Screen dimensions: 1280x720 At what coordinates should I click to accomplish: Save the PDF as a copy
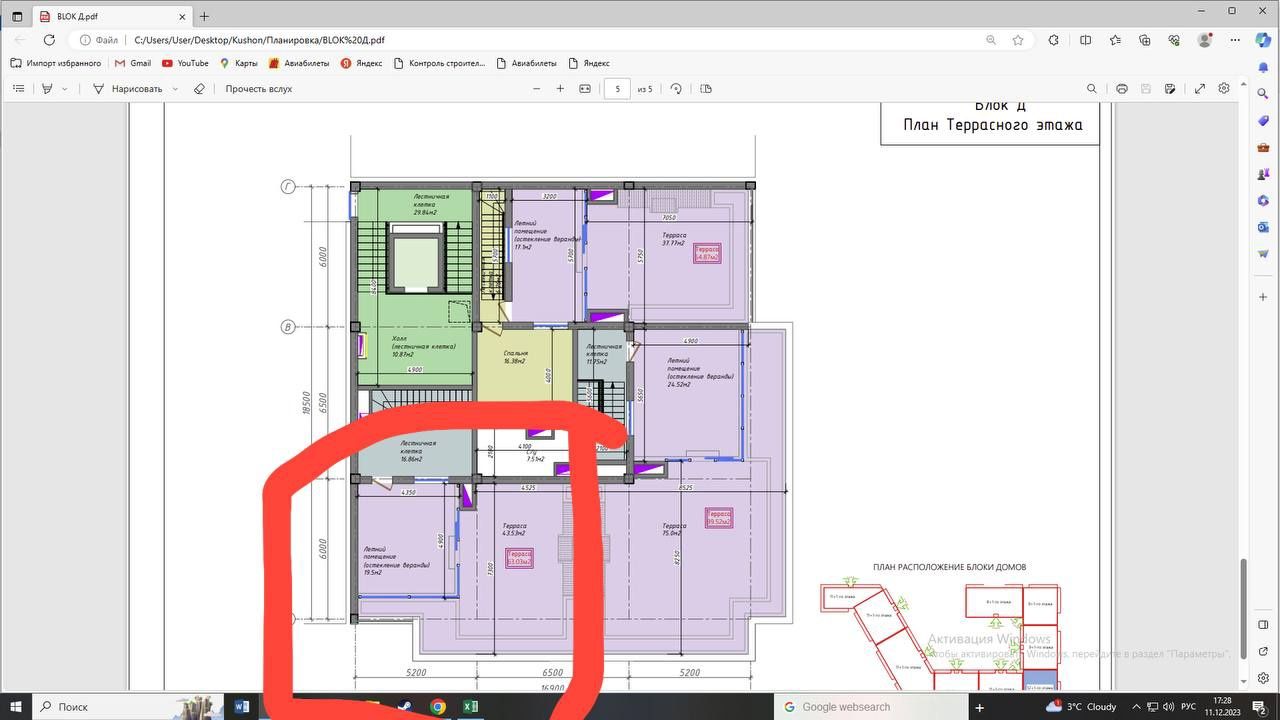(1170, 89)
